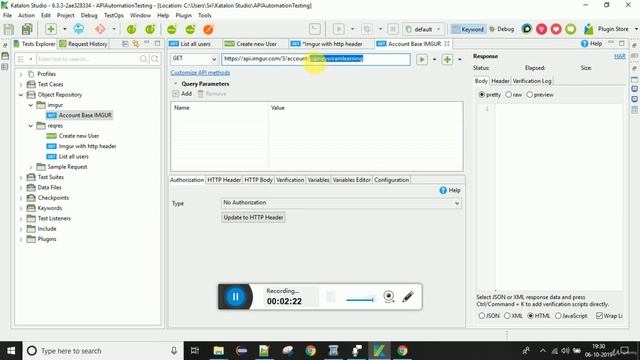Switch to Keyword perspective toggle

point(468,29)
